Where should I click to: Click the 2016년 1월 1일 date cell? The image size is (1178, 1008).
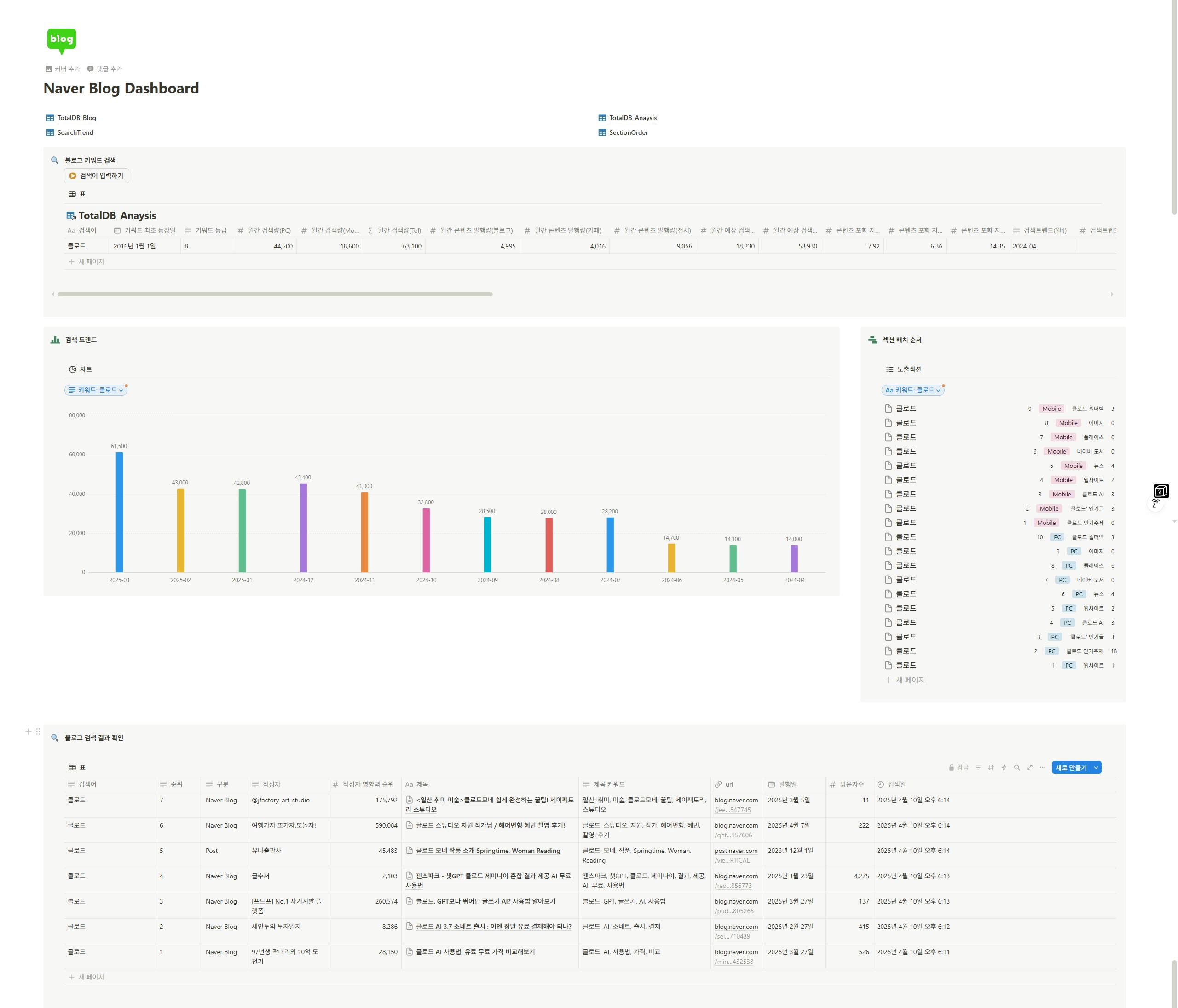tap(145, 246)
